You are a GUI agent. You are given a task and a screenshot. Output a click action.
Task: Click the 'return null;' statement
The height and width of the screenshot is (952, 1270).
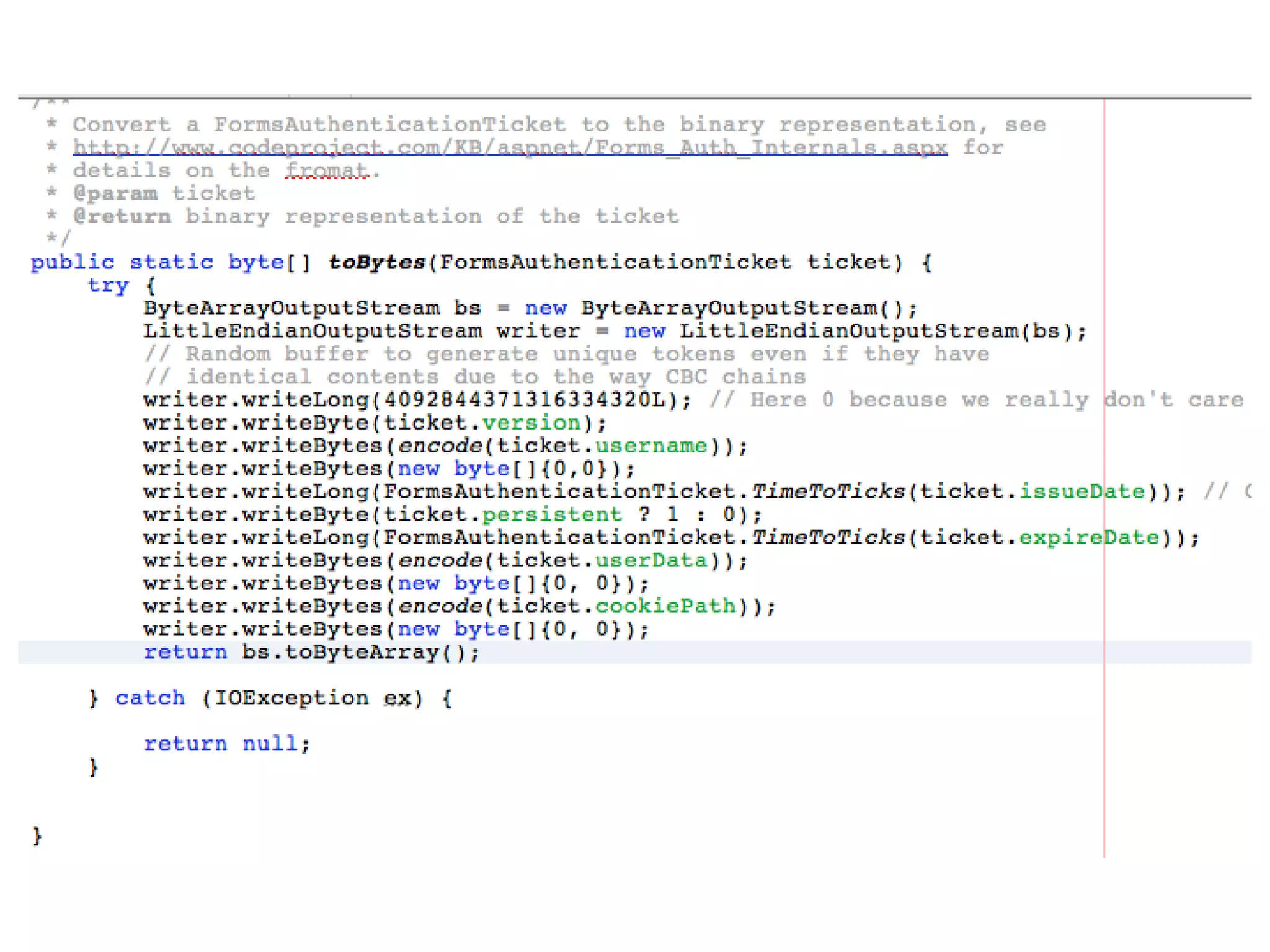(x=226, y=743)
